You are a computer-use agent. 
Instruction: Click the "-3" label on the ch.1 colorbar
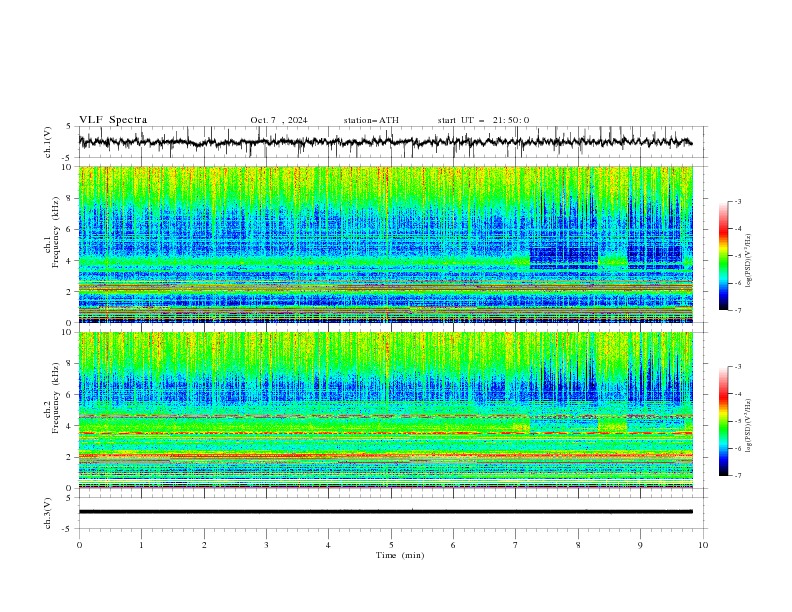(x=738, y=201)
